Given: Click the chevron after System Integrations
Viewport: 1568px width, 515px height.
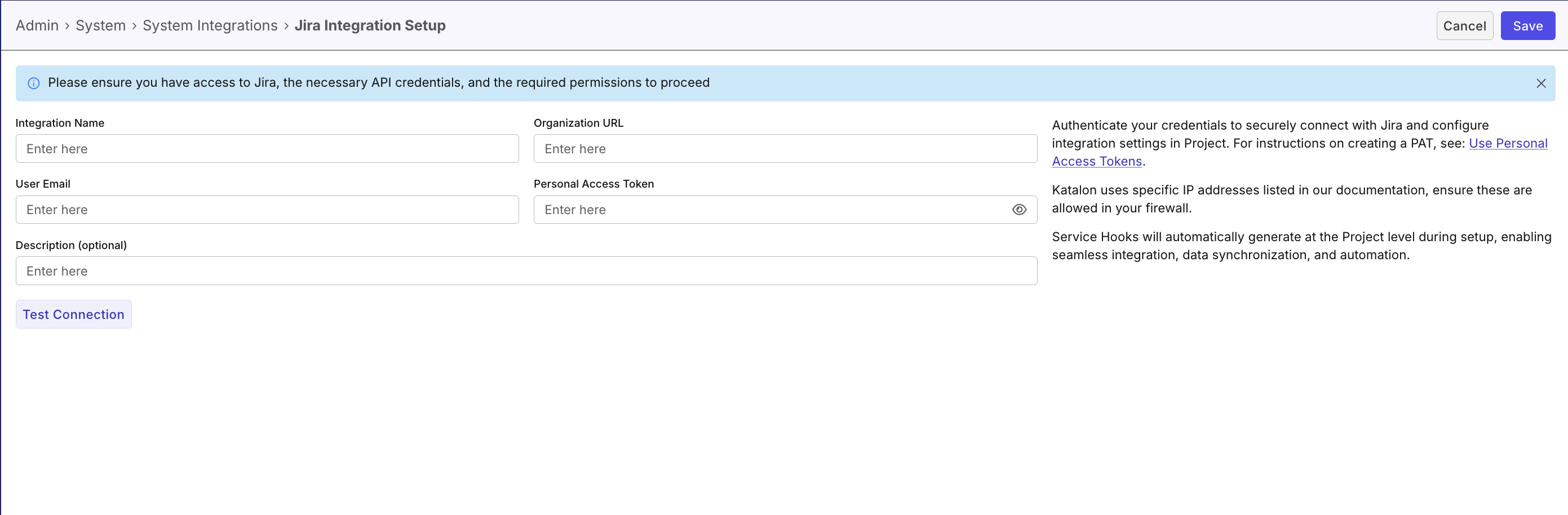Looking at the screenshot, I should (x=286, y=26).
